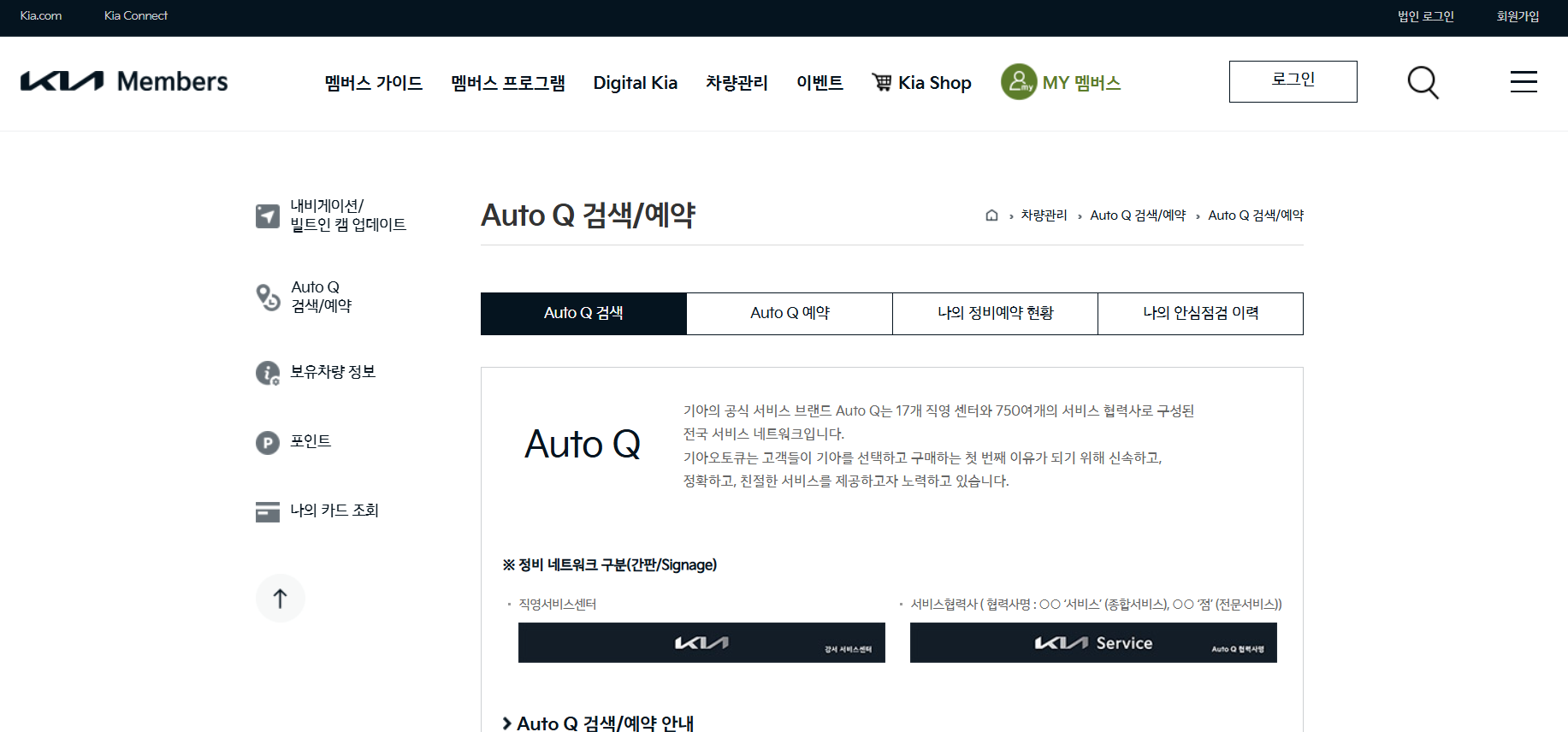Click the Auto Q location pin icon
The image size is (1568, 732).
[x=268, y=297]
